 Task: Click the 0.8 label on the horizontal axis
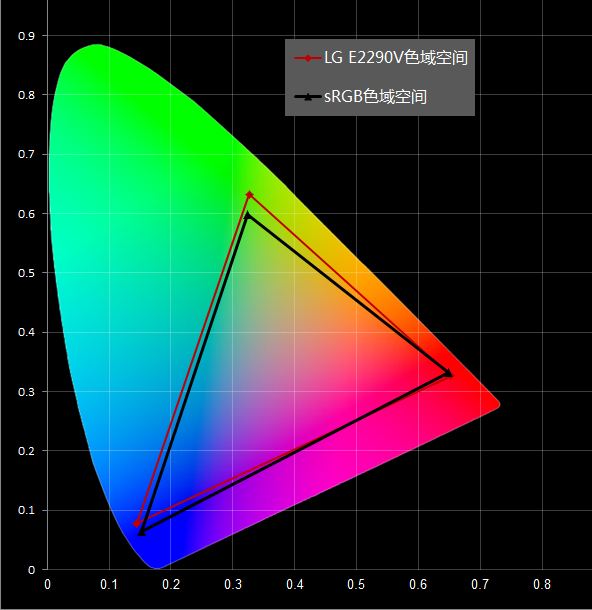542,584
